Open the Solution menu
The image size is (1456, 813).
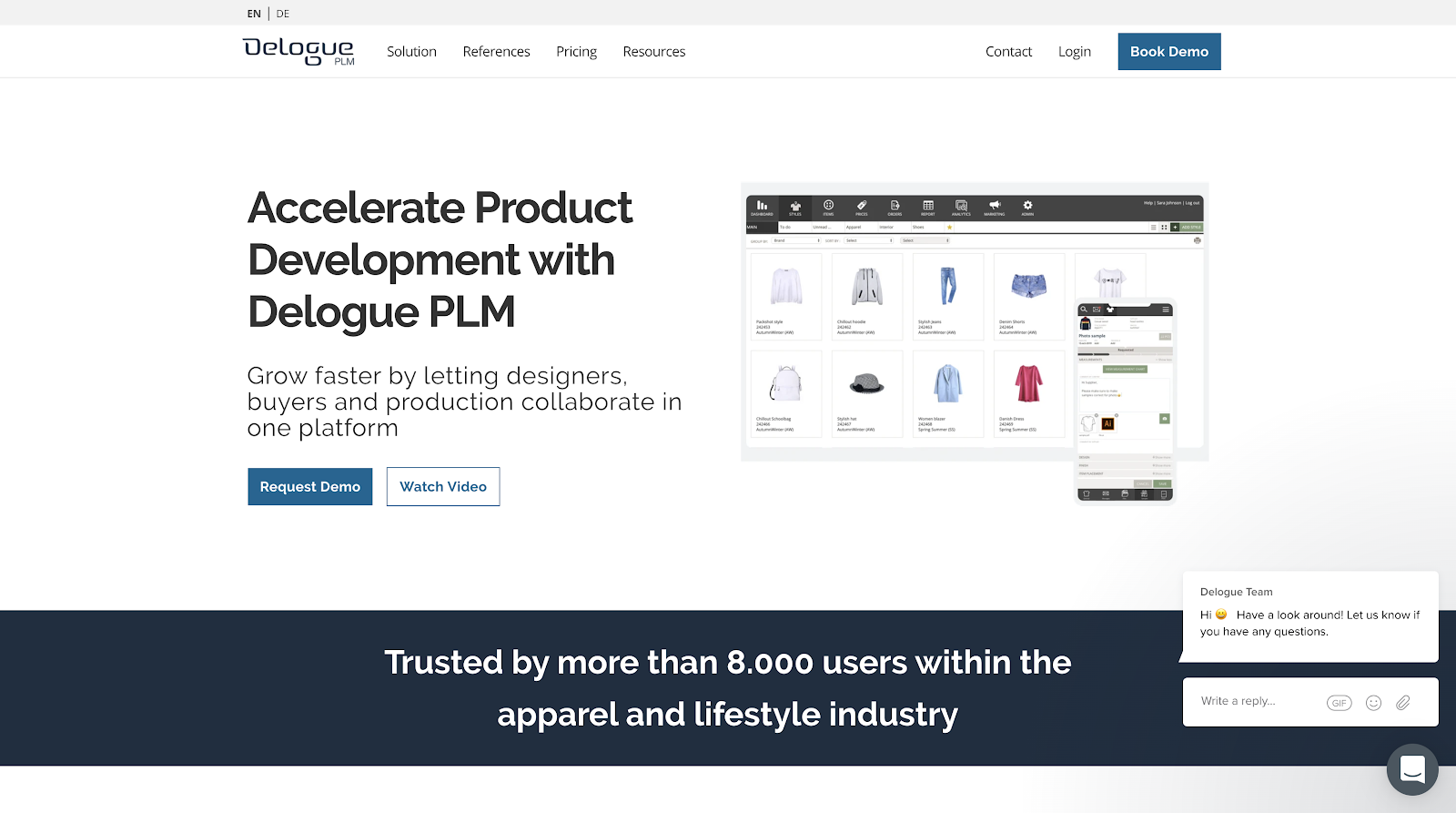411,52
